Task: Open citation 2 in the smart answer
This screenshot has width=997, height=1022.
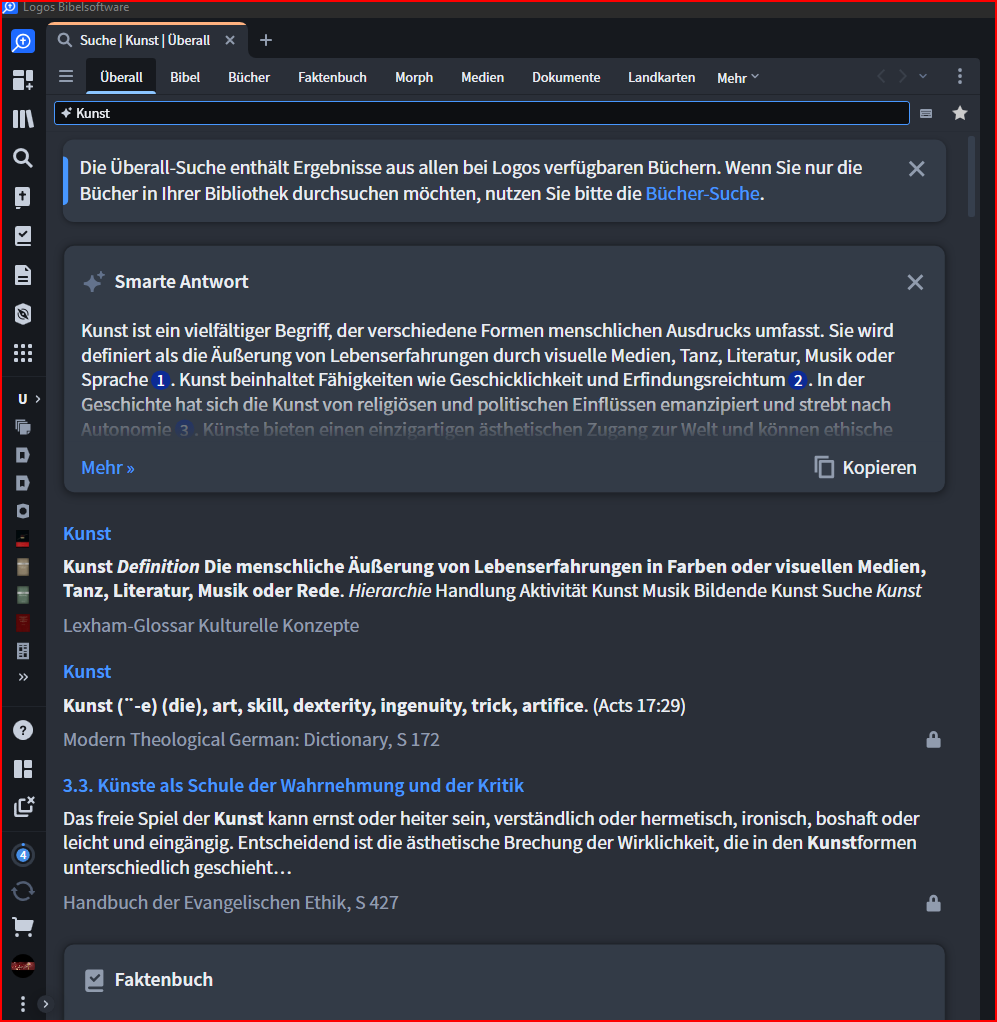Action: pyautogui.click(x=798, y=380)
